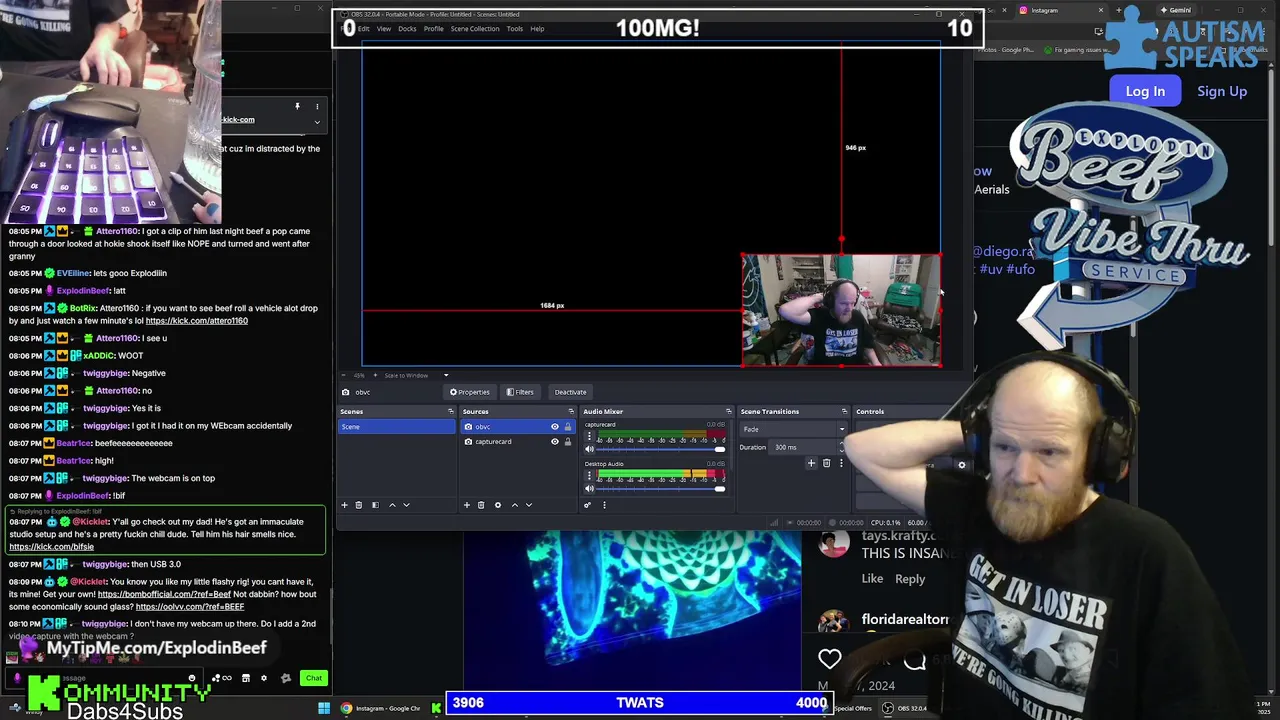This screenshot has height=720, width=1280.
Task: Reply to the Instagram comment
Action: point(910,579)
